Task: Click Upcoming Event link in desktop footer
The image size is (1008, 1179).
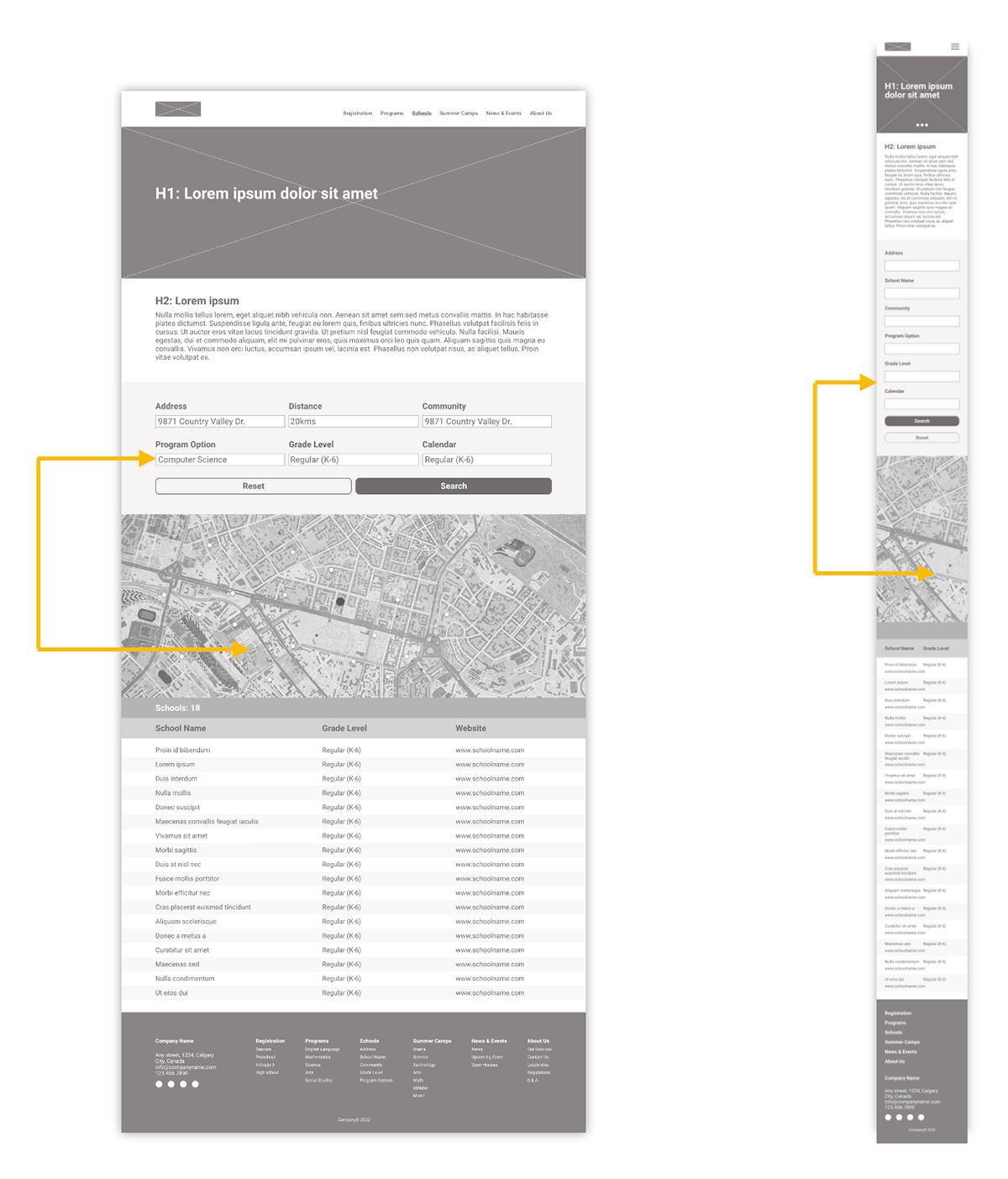Action: pyautogui.click(x=487, y=1057)
